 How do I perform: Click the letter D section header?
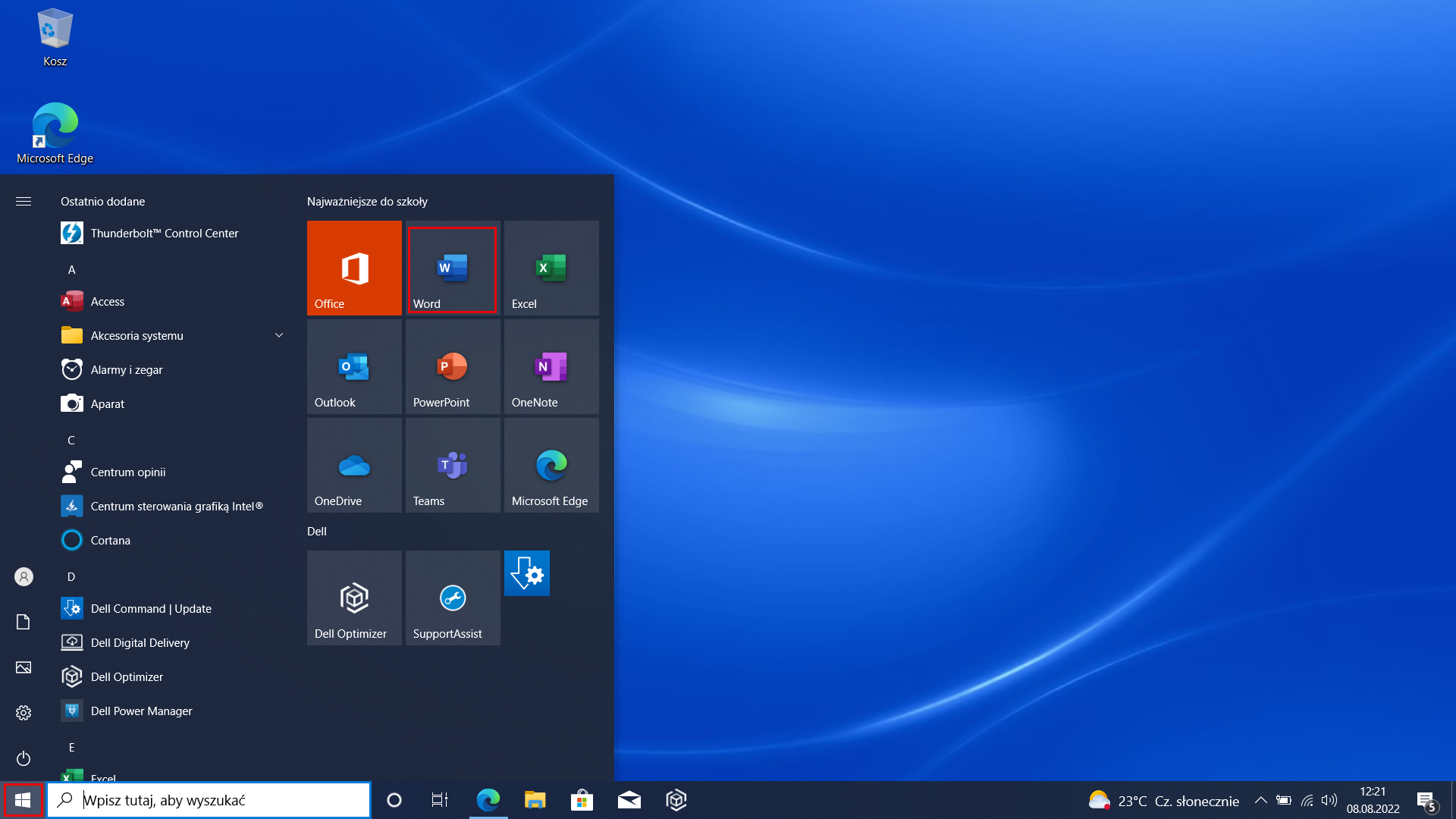(x=71, y=576)
